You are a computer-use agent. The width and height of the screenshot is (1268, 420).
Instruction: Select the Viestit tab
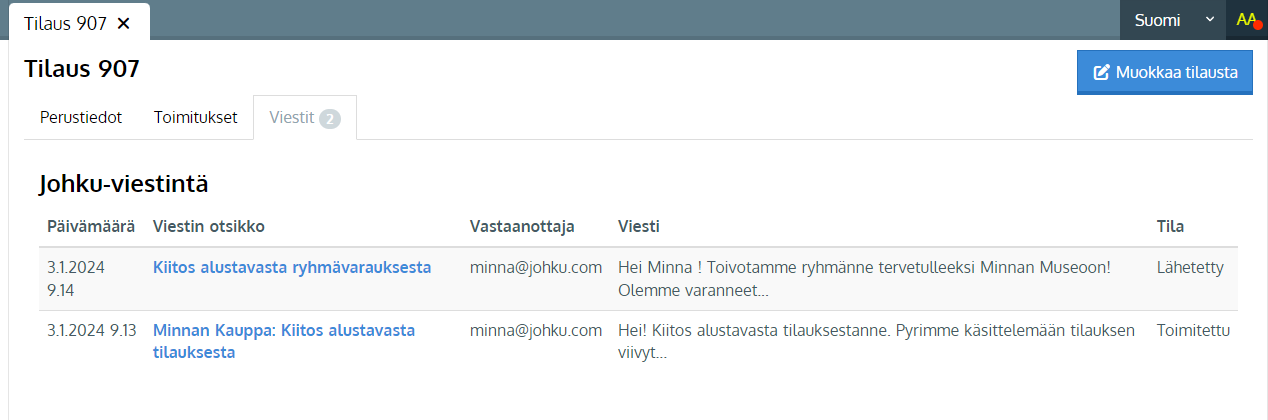point(305,118)
